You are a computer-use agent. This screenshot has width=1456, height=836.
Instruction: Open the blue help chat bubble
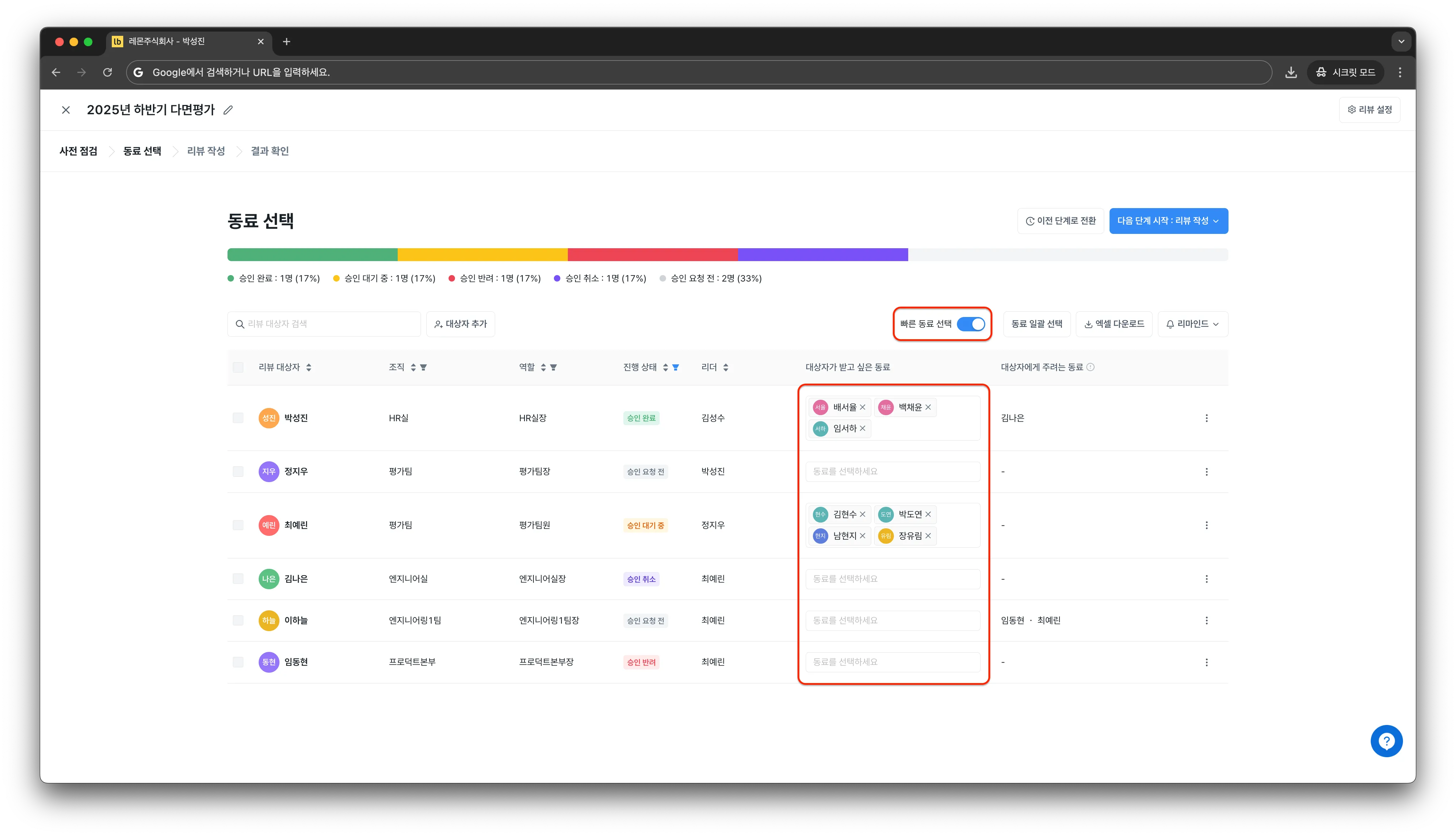[1386, 741]
